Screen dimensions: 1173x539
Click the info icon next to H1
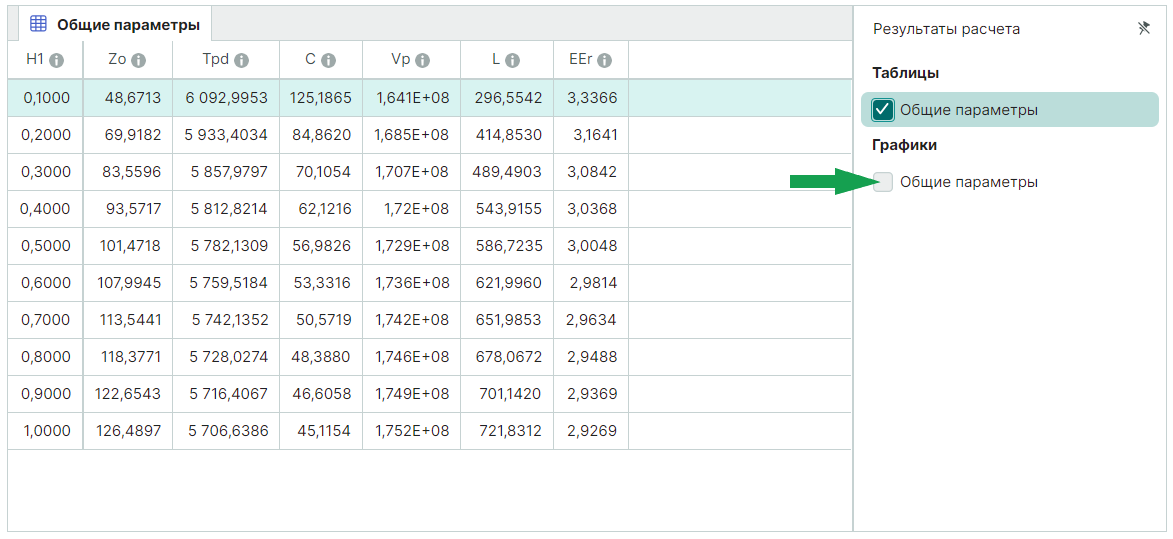(x=57, y=61)
